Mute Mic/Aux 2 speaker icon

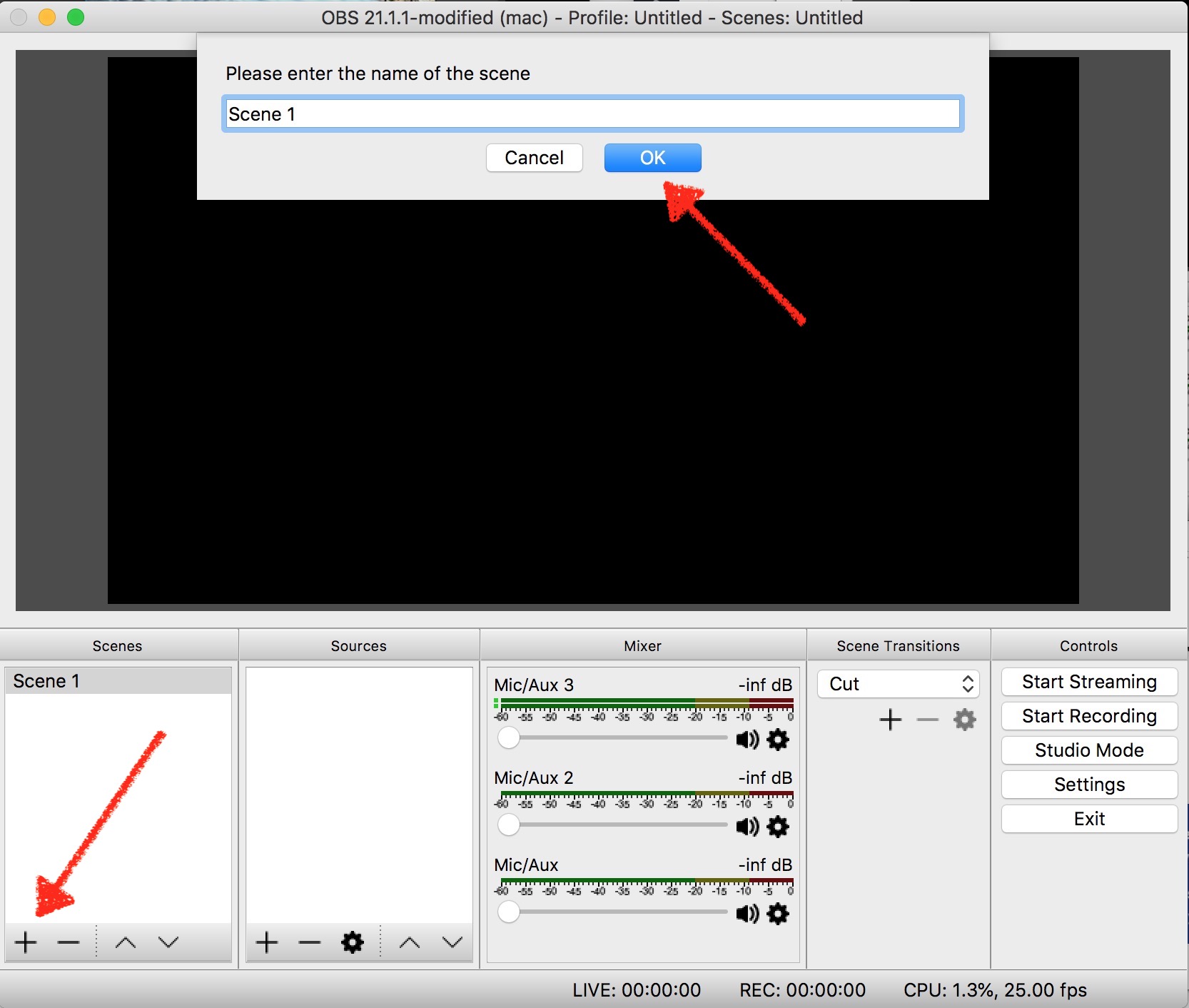pyautogui.click(x=747, y=827)
